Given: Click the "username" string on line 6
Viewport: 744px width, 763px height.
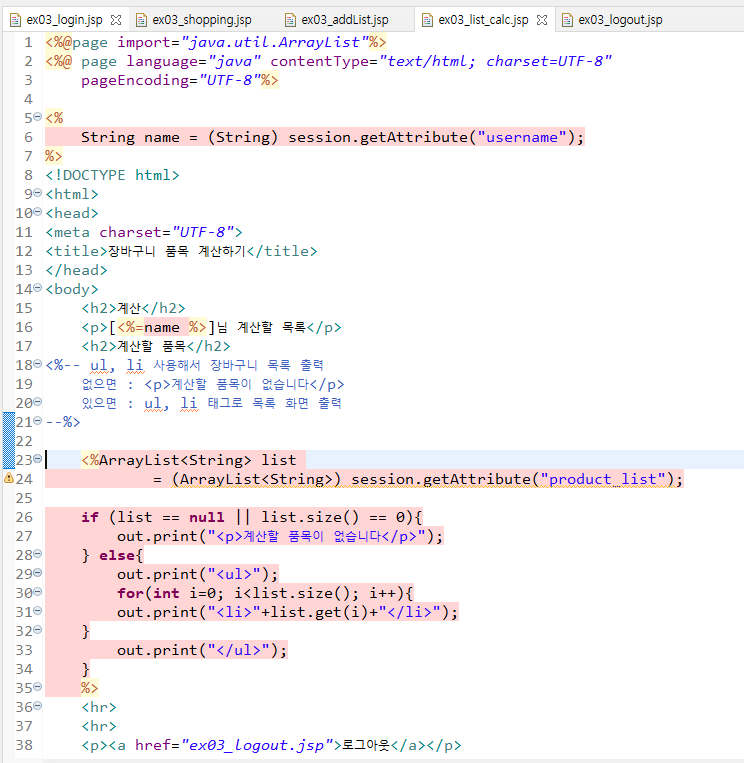Looking at the screenshot, I should (x=522, y=137).
